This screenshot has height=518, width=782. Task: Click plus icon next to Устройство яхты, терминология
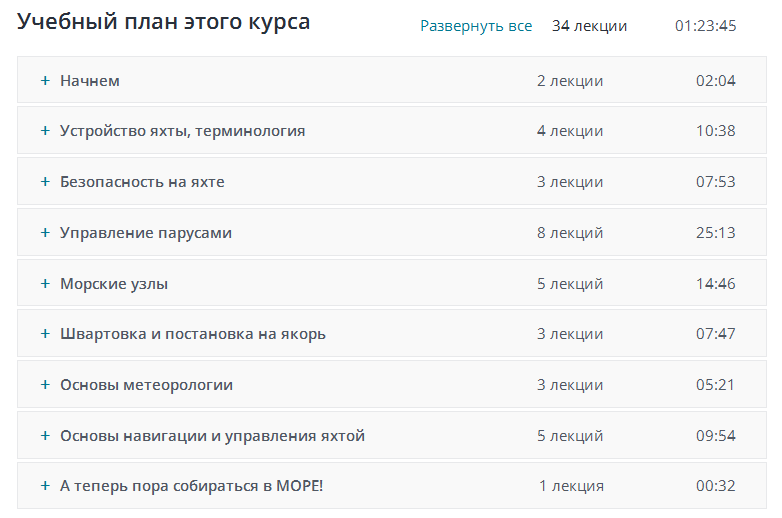click(45, 131)
